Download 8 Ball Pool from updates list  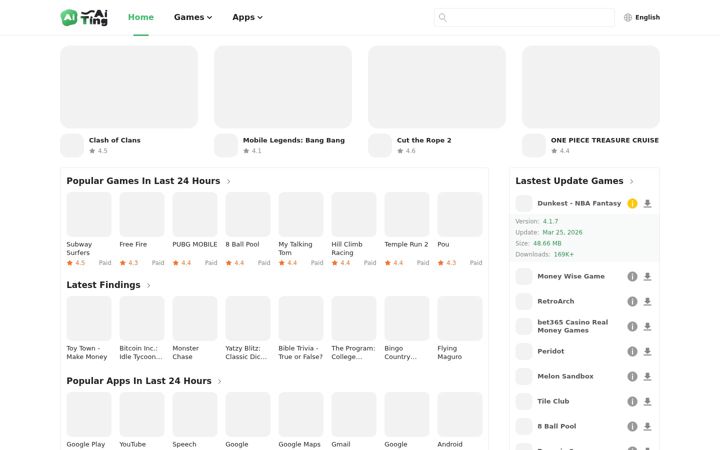647,427
